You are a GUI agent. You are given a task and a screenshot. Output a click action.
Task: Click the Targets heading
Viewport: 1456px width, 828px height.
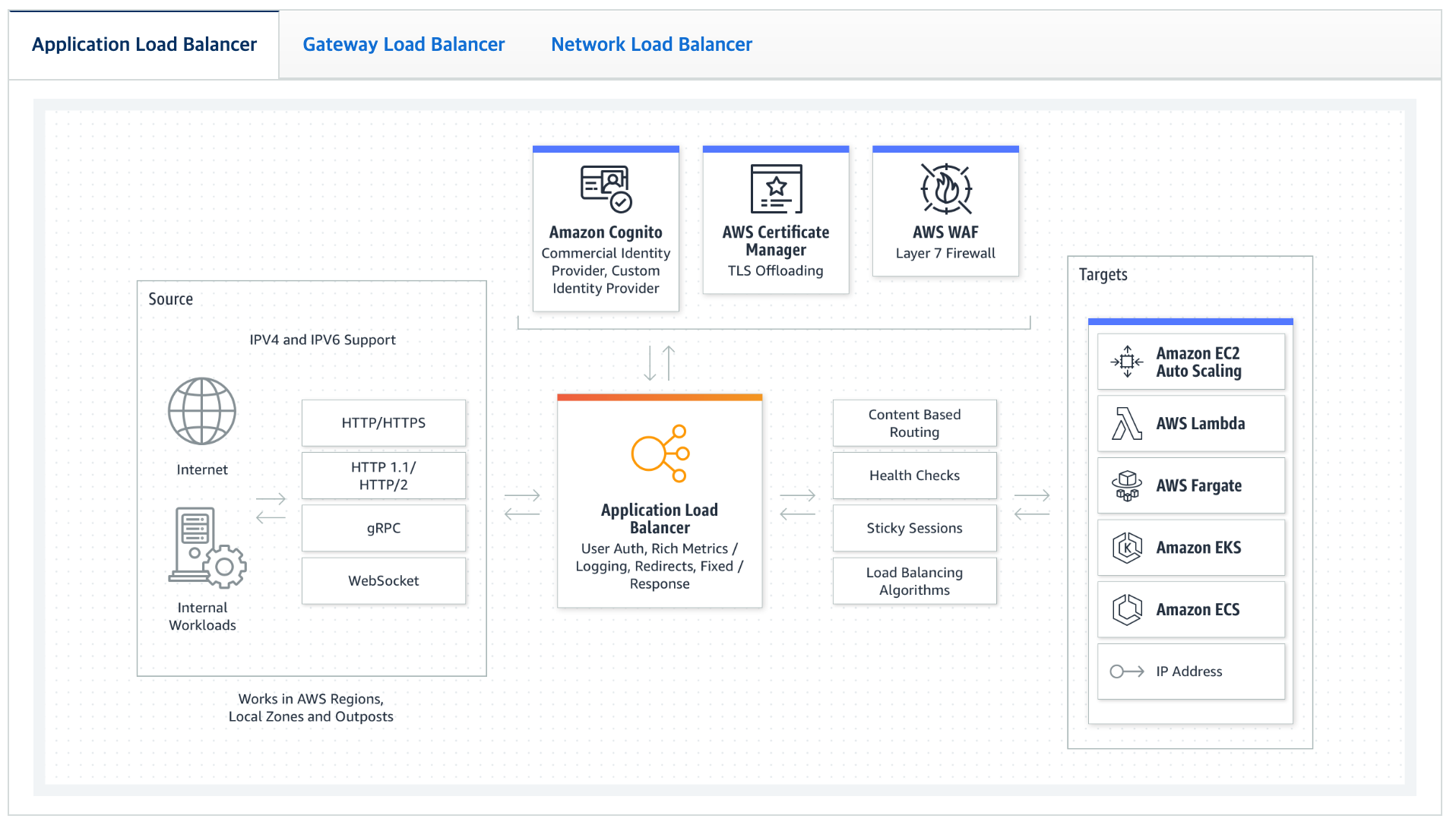pos(1103,275)
